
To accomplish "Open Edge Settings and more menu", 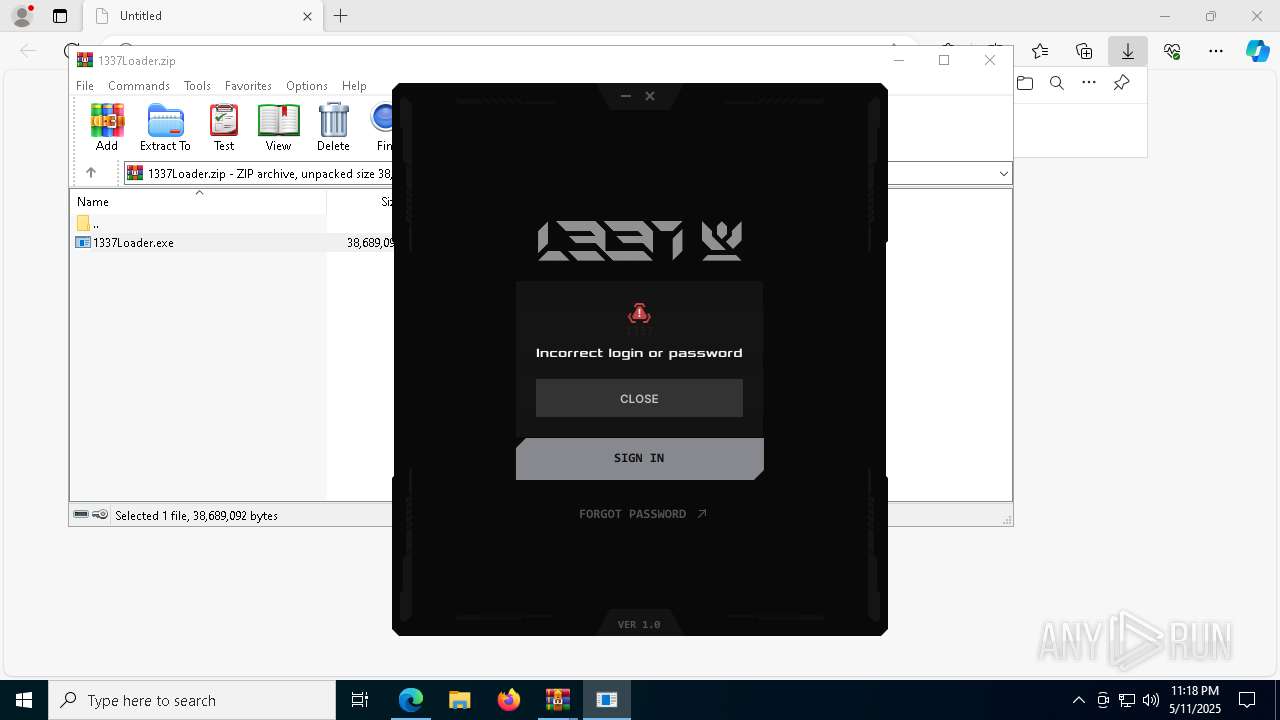I will (1216, 51).
